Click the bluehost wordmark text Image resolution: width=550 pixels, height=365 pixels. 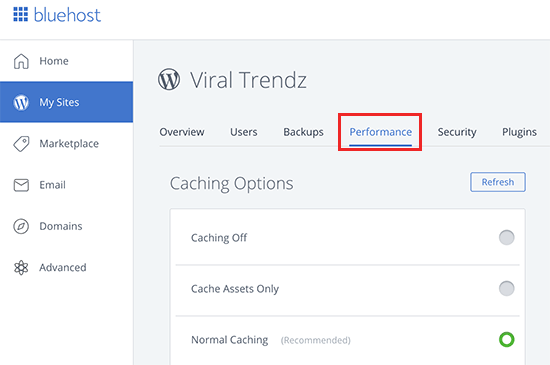pos(67,15)
